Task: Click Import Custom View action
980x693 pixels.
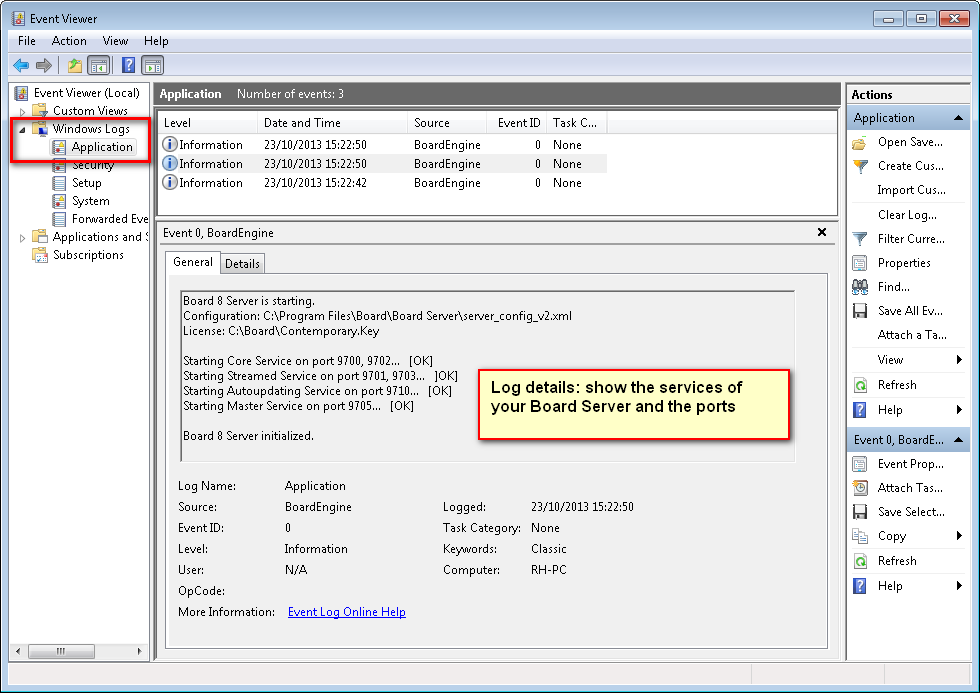Action: coord(911,191)
